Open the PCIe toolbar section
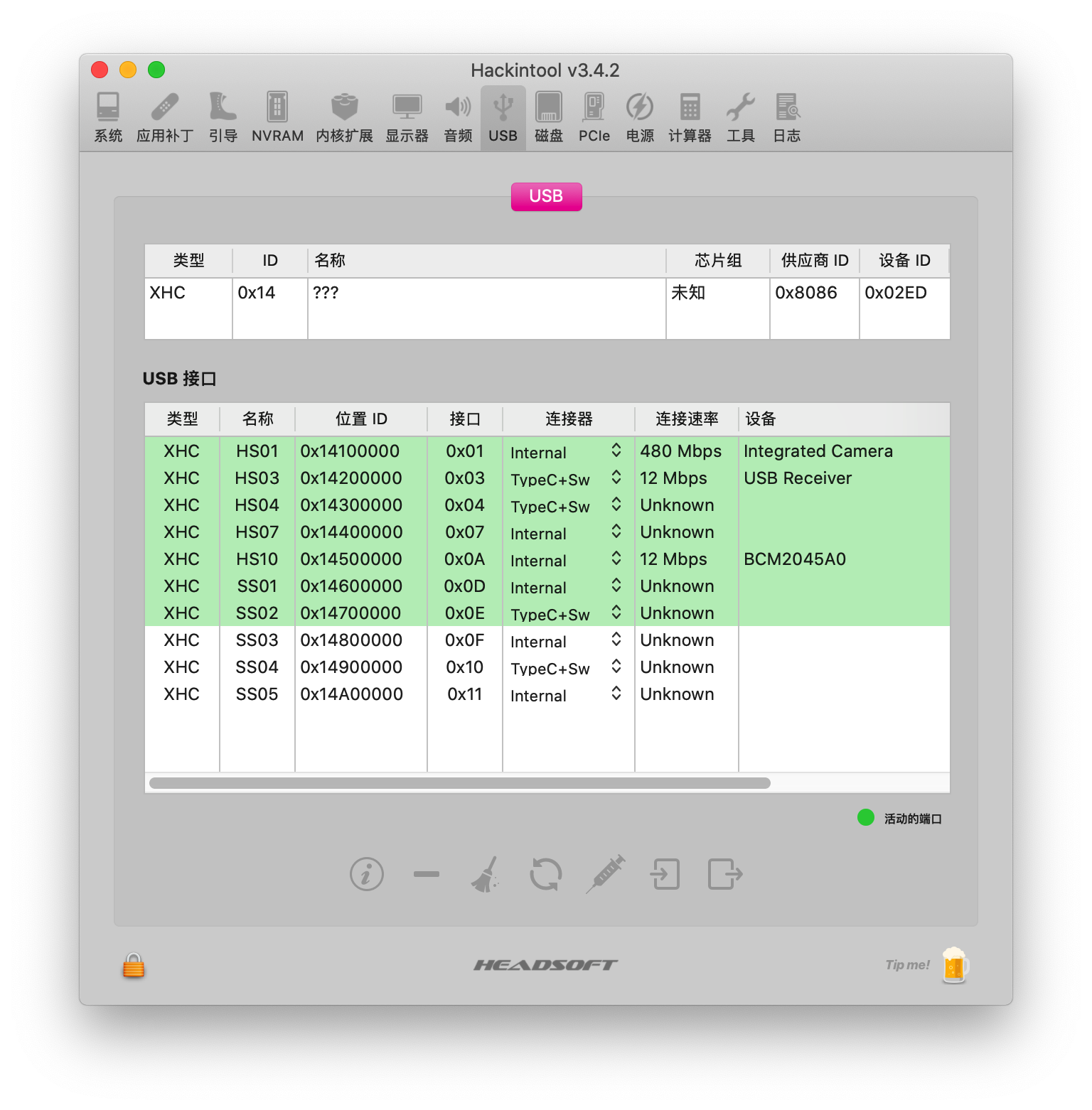 (594, 118)
